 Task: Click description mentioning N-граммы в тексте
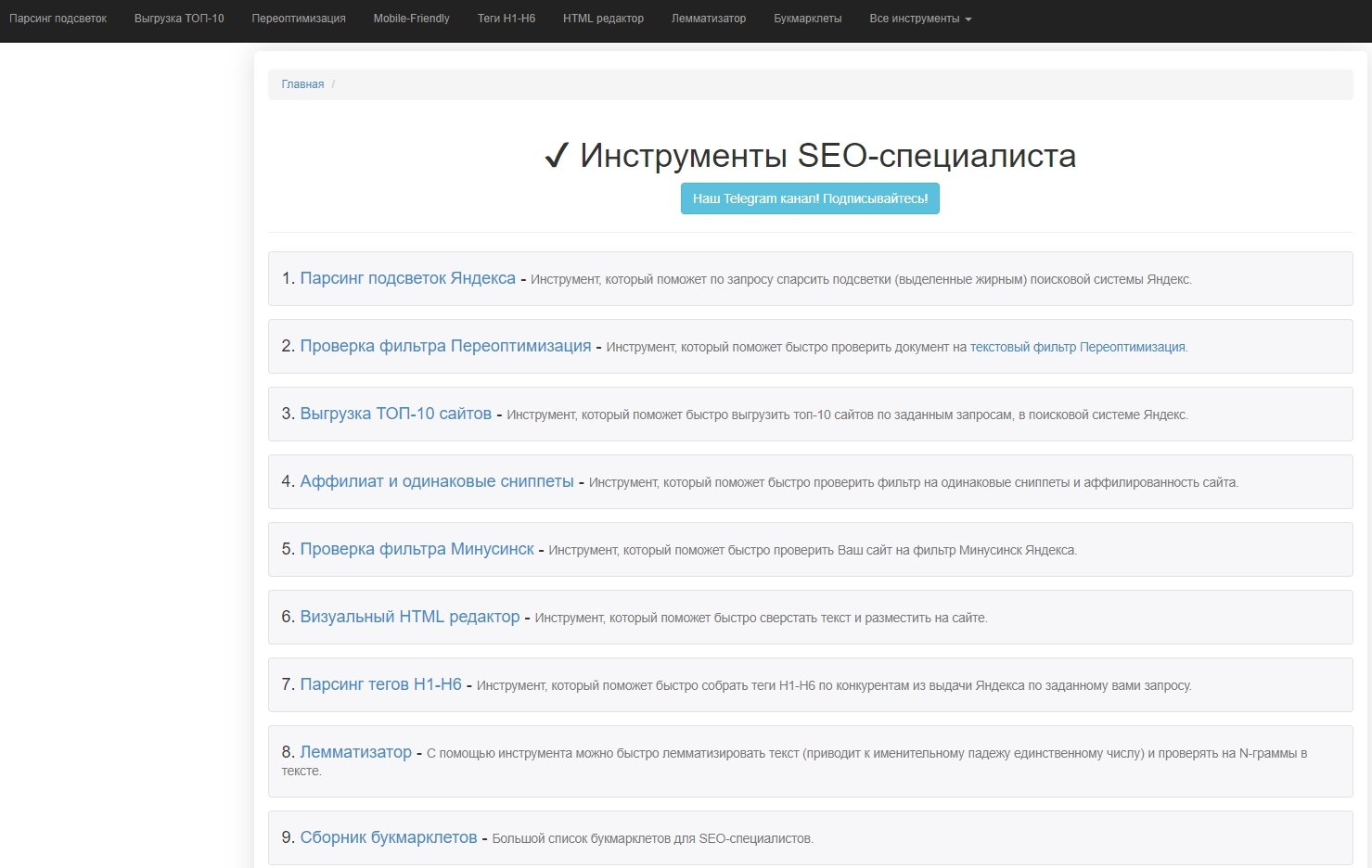point(794,761)
